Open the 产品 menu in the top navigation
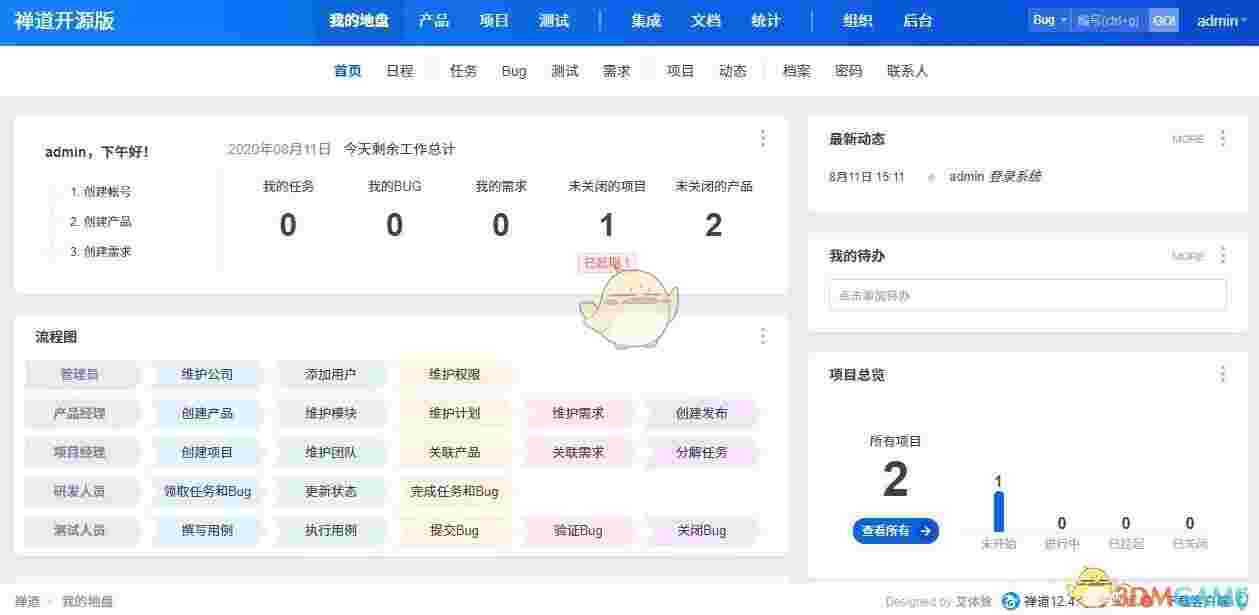Screen dimensions: 1259x615 click(x=433, y=19)
